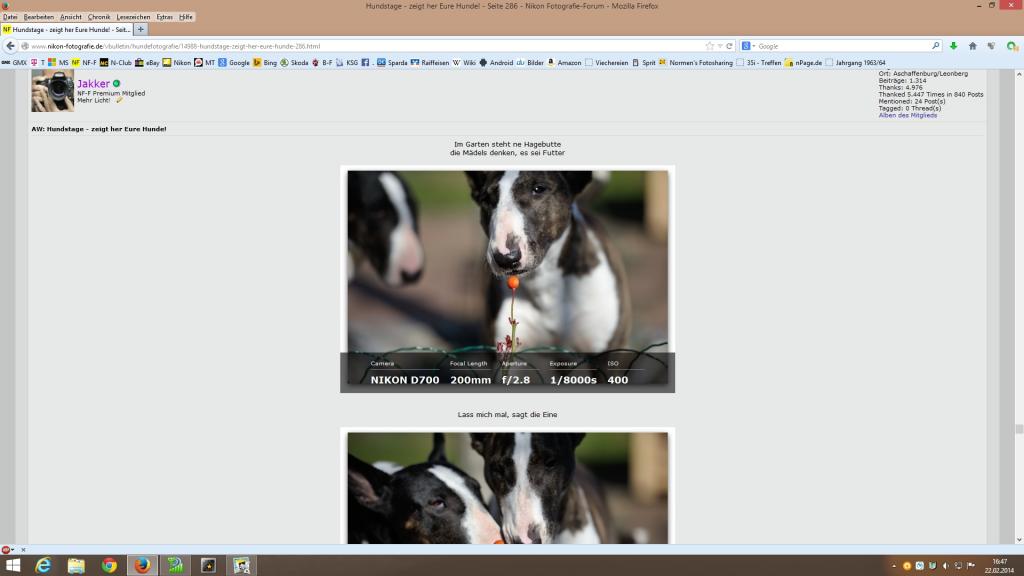Image resolution: width=1024 pixels, height=576 pixels.
Task: Switch to Firefox in the taskbar
Action: pyautogui.click(x=142, y=566)
